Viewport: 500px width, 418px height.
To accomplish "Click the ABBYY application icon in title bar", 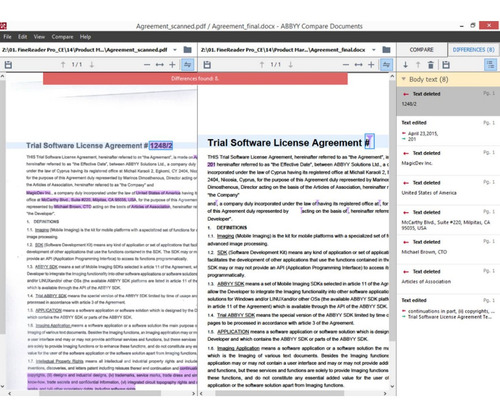I will pos(3,26).
